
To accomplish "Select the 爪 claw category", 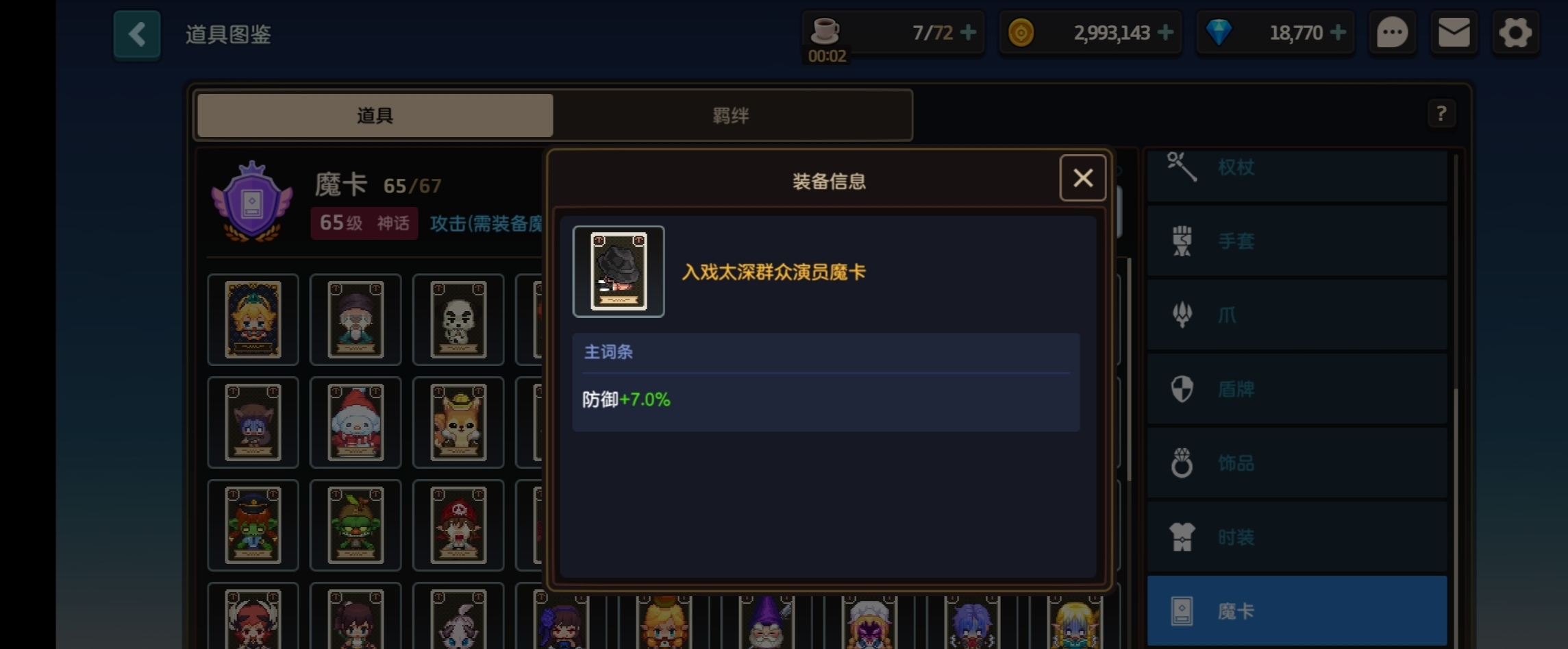I will [x=1297, y=315].
